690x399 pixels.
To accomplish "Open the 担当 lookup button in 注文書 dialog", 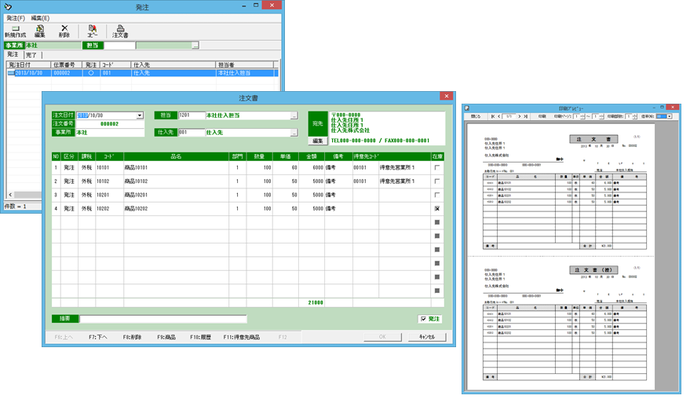I will tap(294, 115).
